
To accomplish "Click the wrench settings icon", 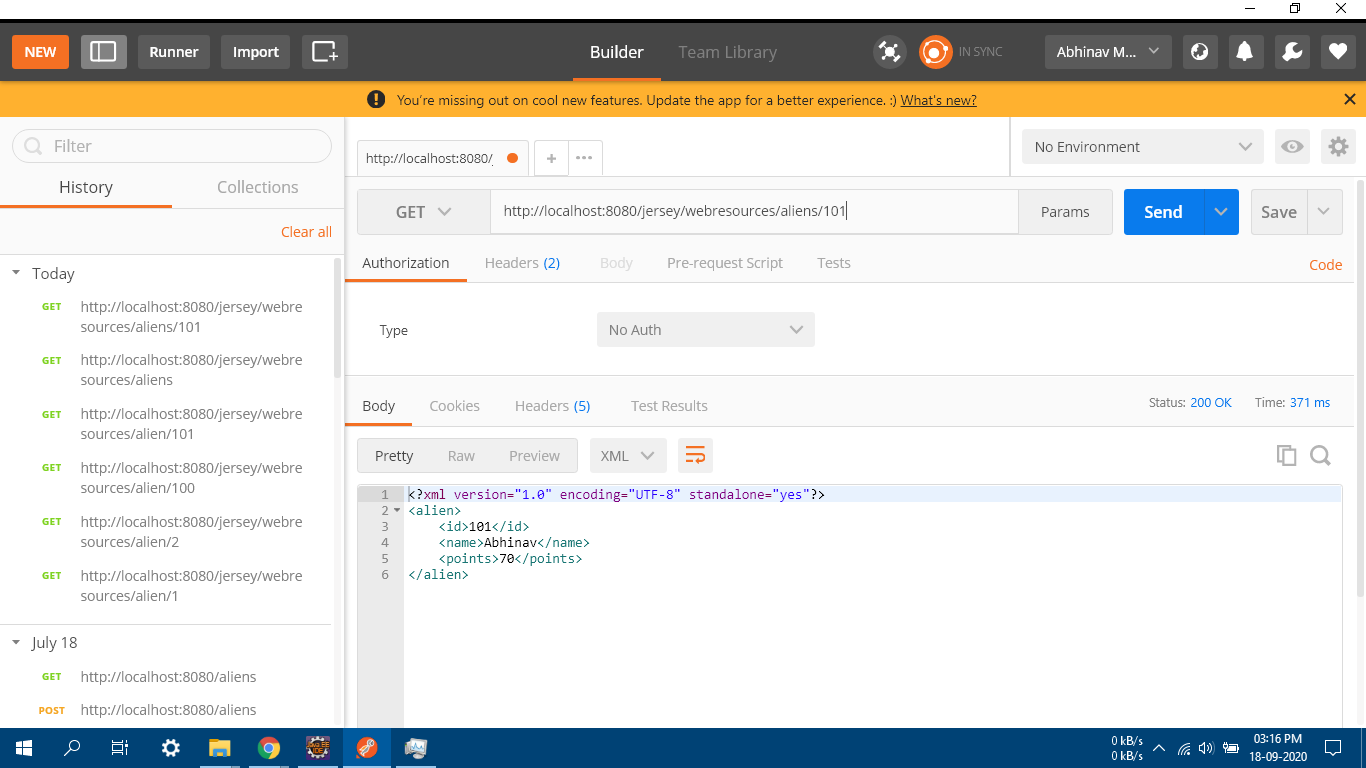I will tap(1291, 51).
